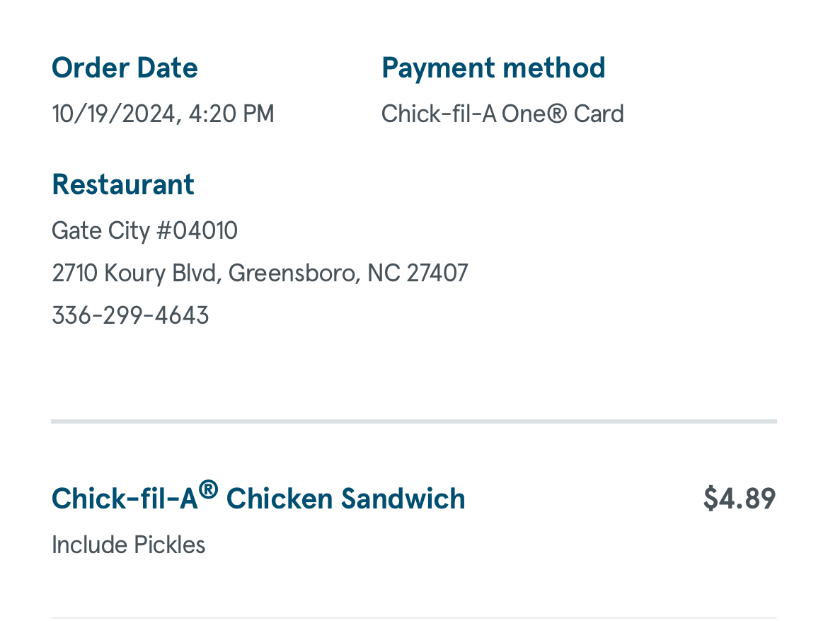Click the 27407 zip code
828x621 pixels.
(x=437, y=273)
